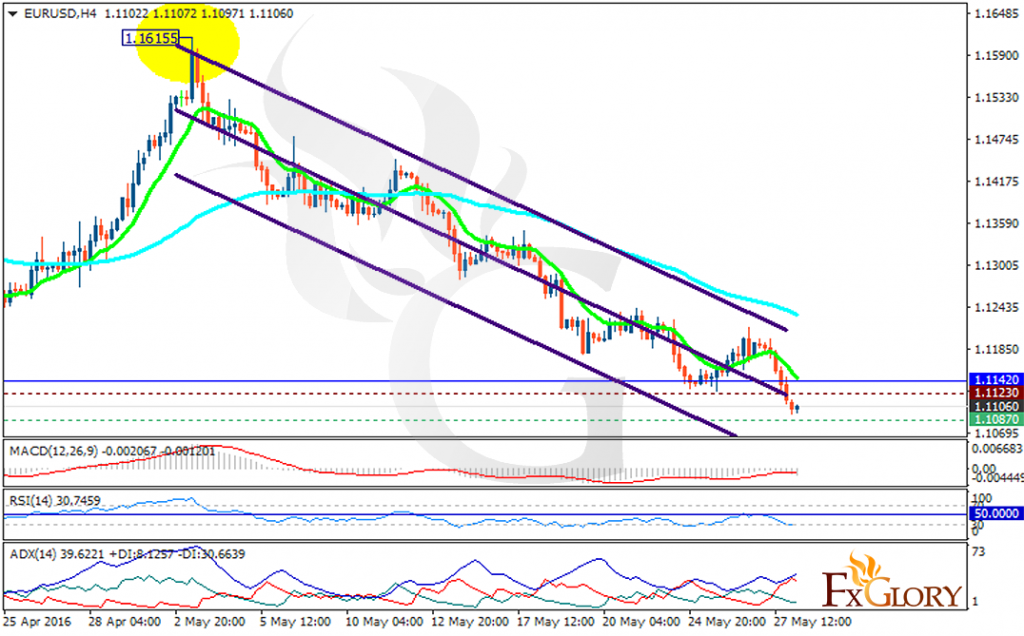
Task: Click the 5 May 12:00 time label
Action: tap(295, 622)
